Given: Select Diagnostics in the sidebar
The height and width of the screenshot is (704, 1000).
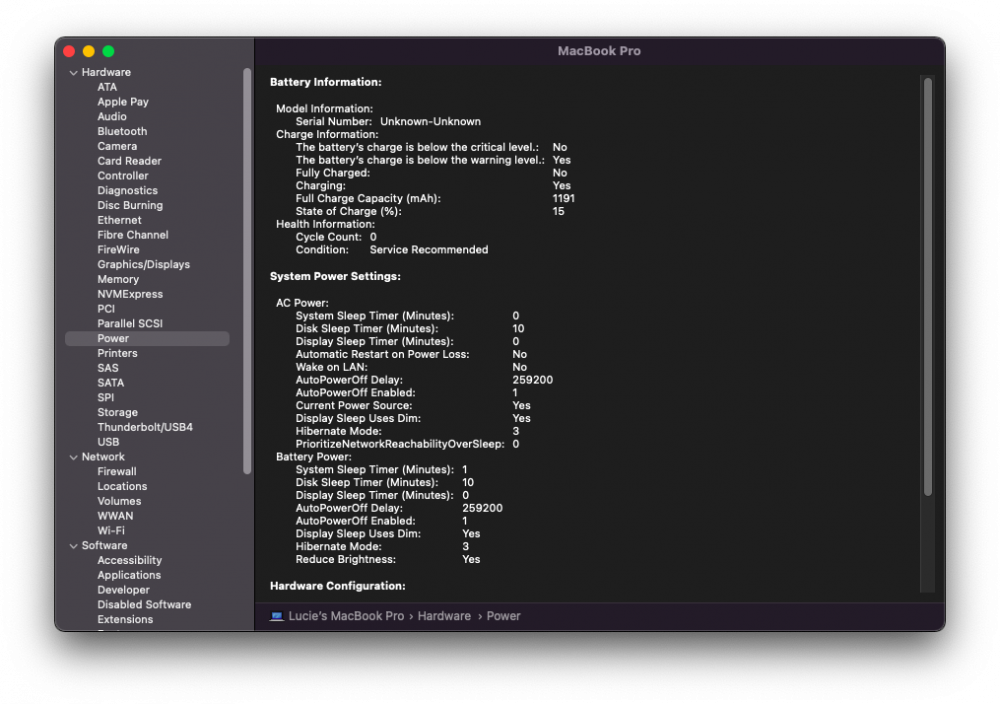Looking at the screenshot, I should (127, 190).
